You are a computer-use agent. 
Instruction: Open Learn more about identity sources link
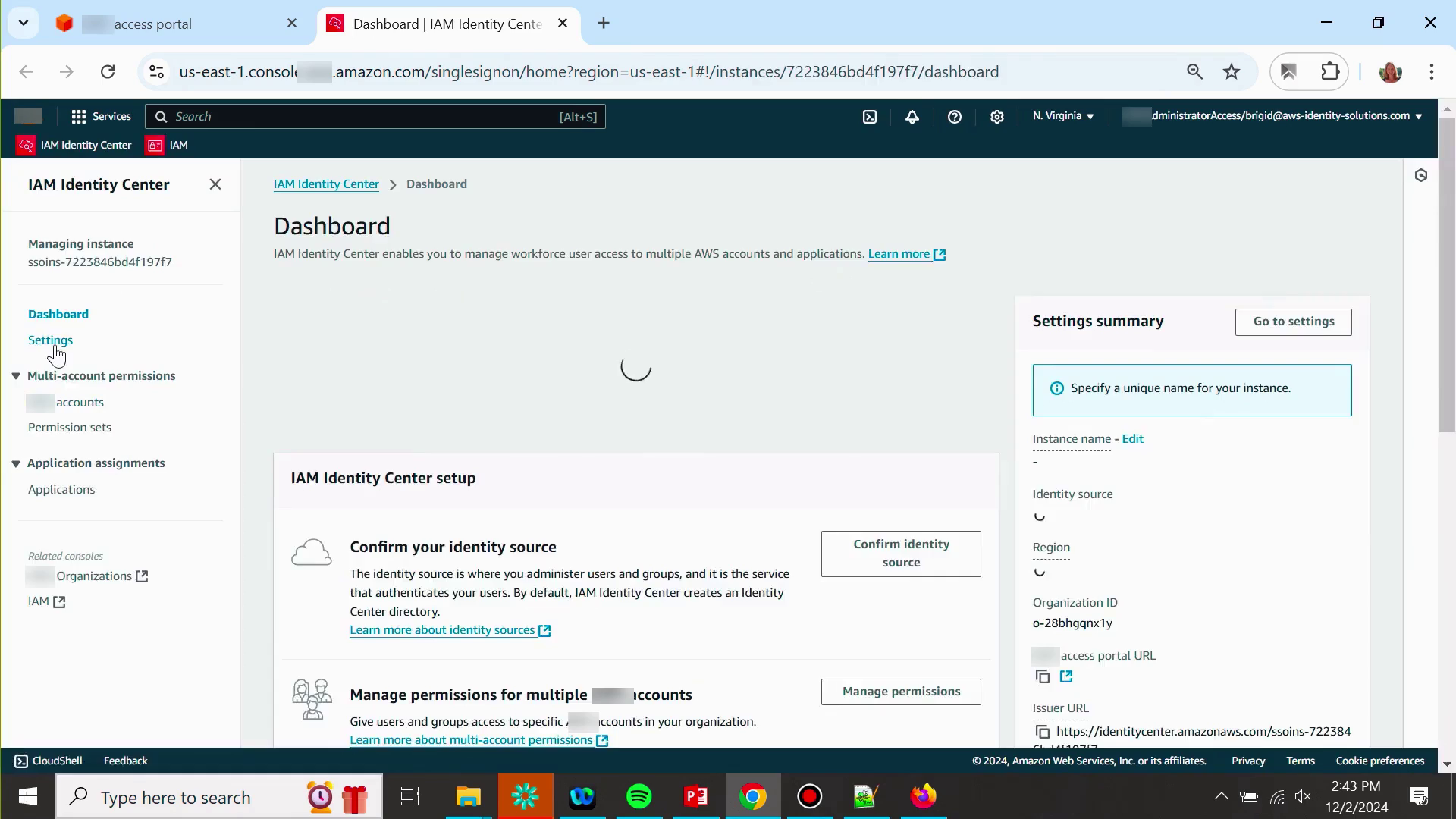point(450,630)
